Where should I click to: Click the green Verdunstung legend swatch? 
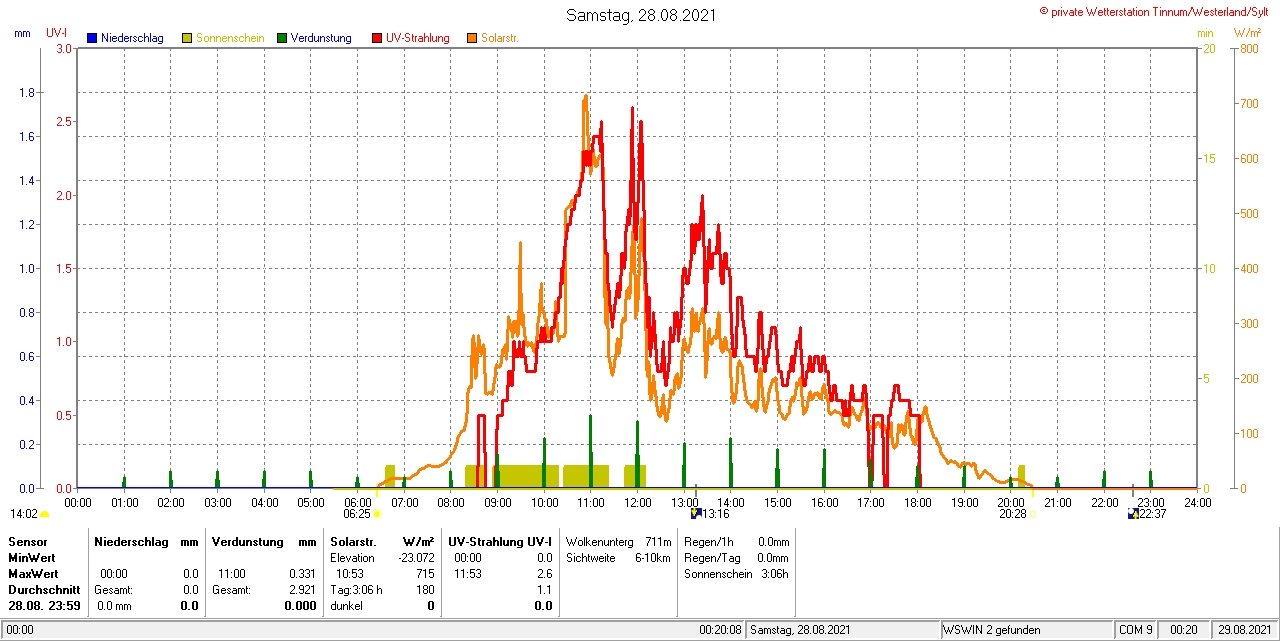[x=283, y=38]
